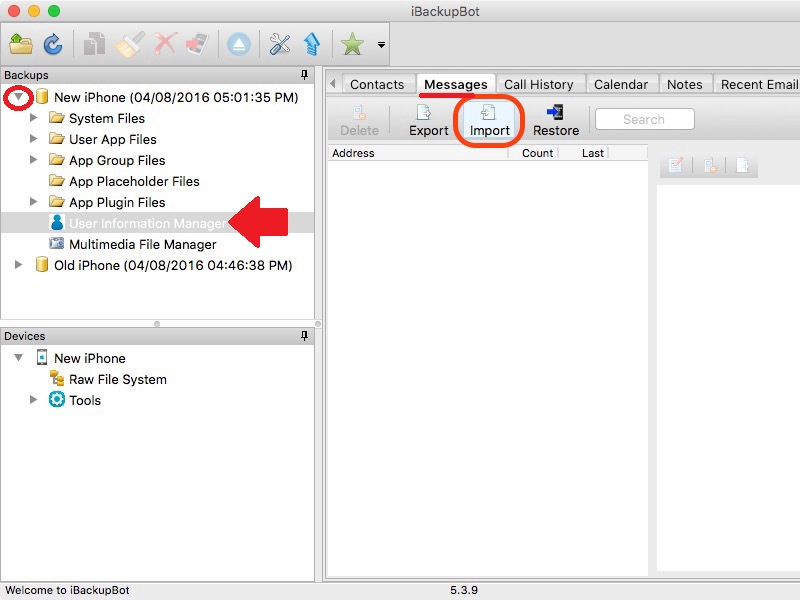Open Multimedia File Manager
800x600 pixels.
143,244
